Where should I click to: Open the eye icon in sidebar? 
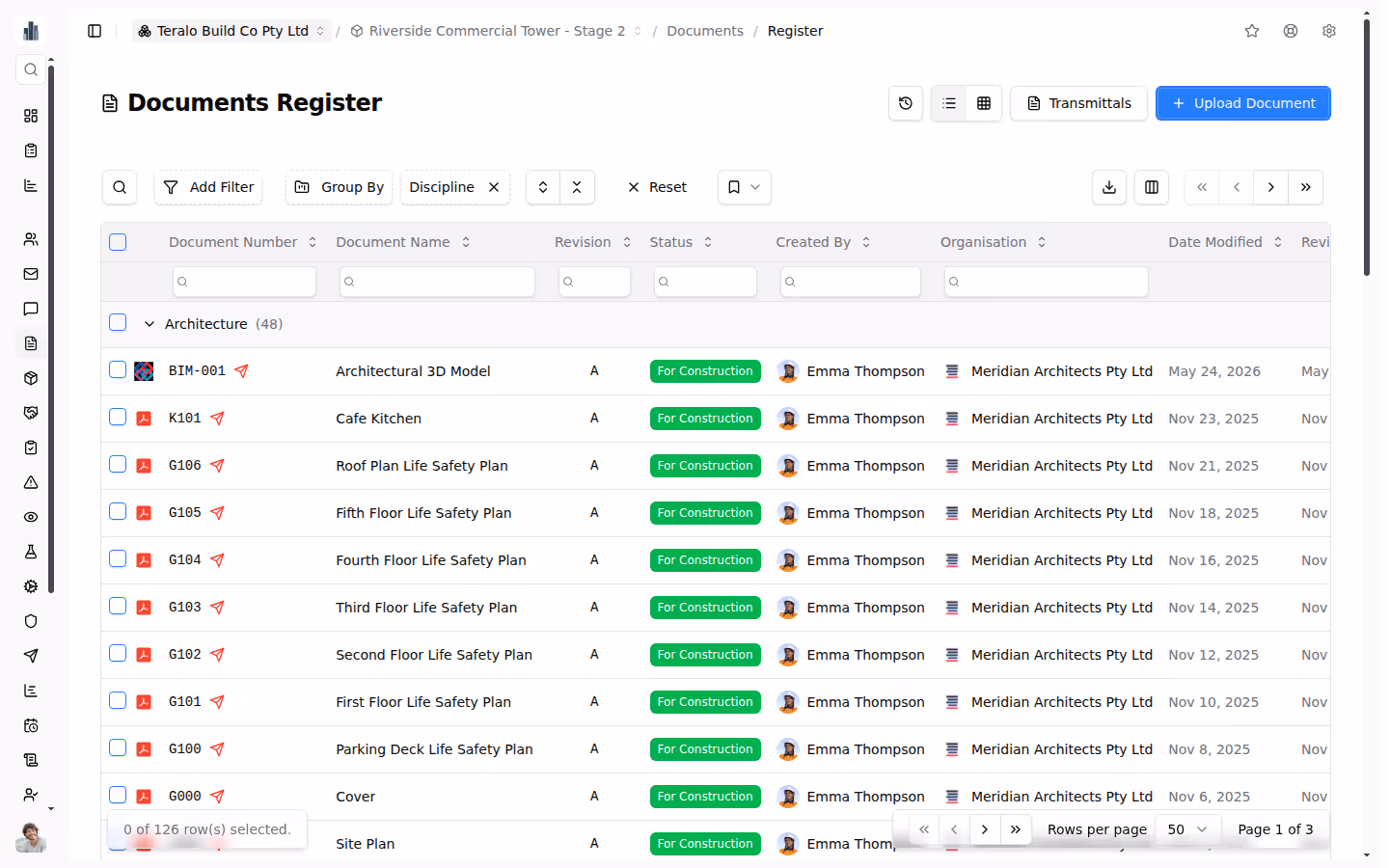click(31, 517)
